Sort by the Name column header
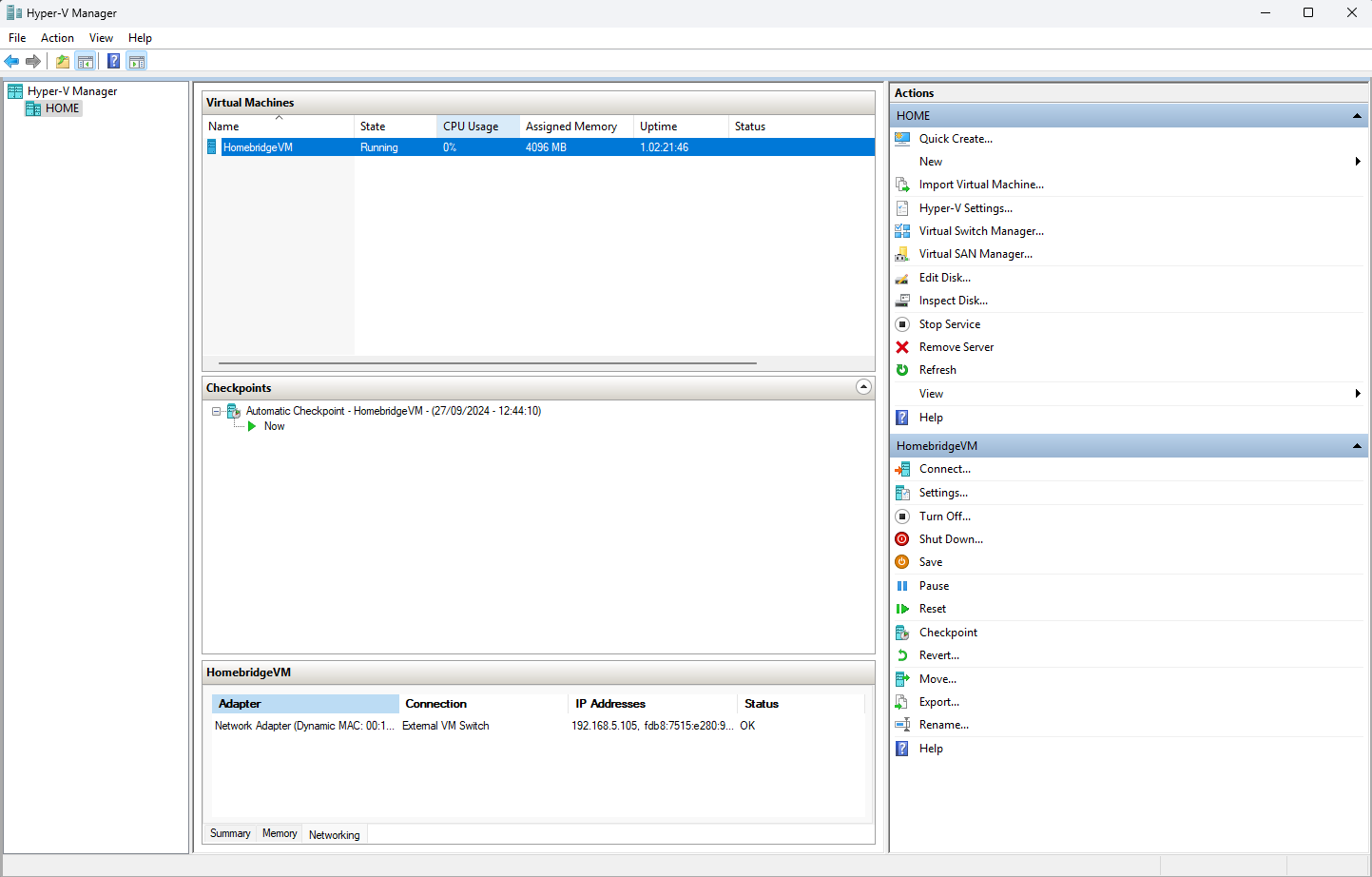The image size is (1372, 877). click(x=279, y=127)
